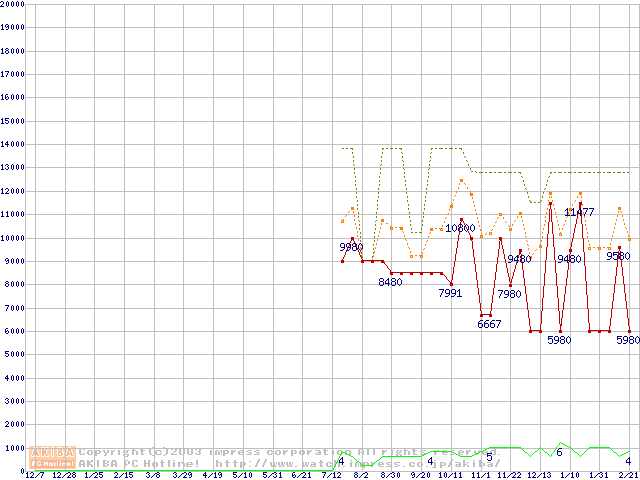This screenshot has height=480, width=640.
Task: Select the 14000 y-axis label
Action: click(x=12, y=144)
